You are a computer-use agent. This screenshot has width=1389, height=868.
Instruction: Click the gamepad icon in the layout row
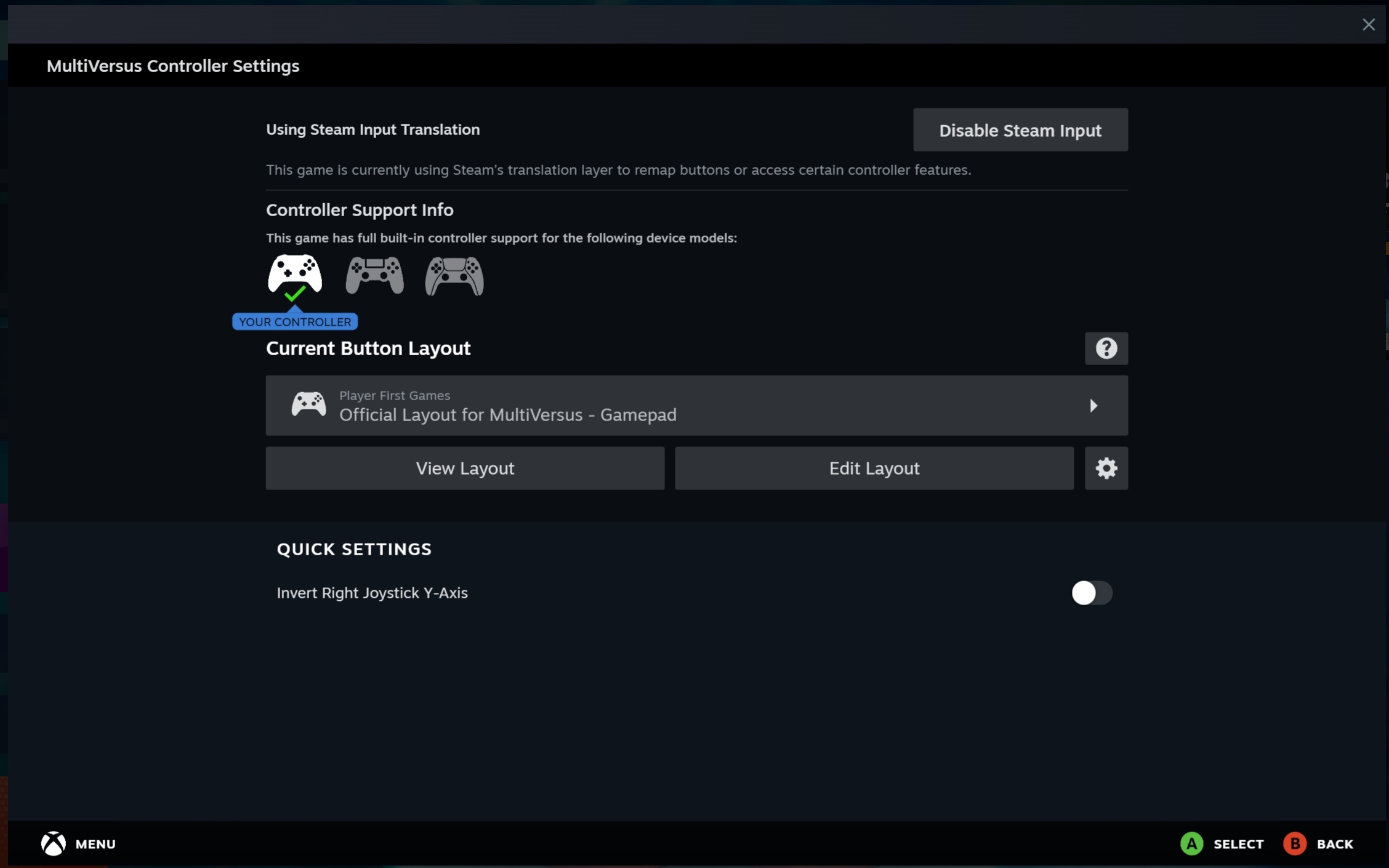(308, 404)
